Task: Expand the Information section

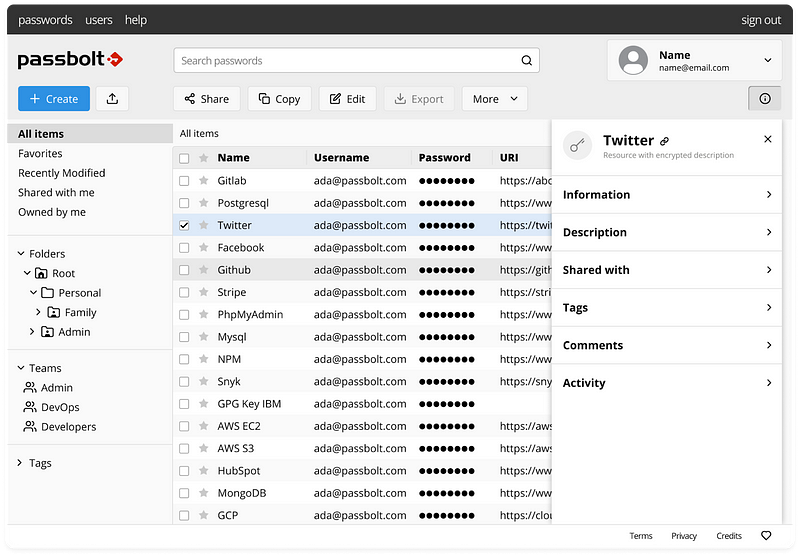Action: (x=666, y=194)
